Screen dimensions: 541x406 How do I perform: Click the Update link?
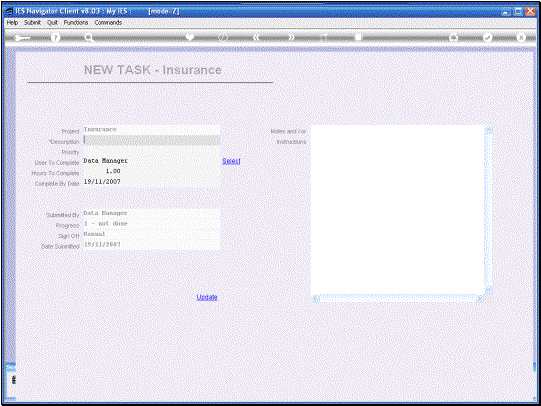tap(207, 297)
